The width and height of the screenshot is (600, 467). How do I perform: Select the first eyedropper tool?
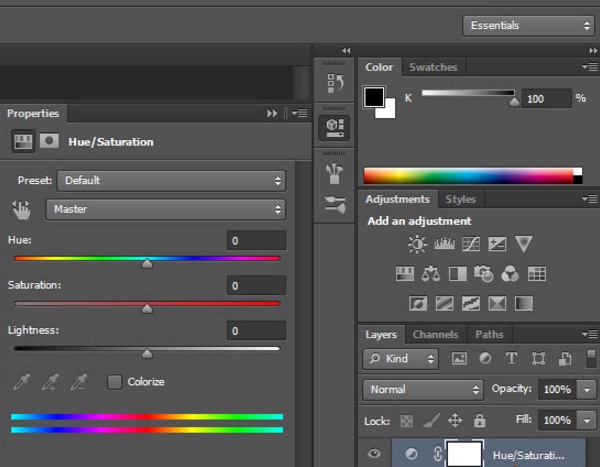(21, 382)
